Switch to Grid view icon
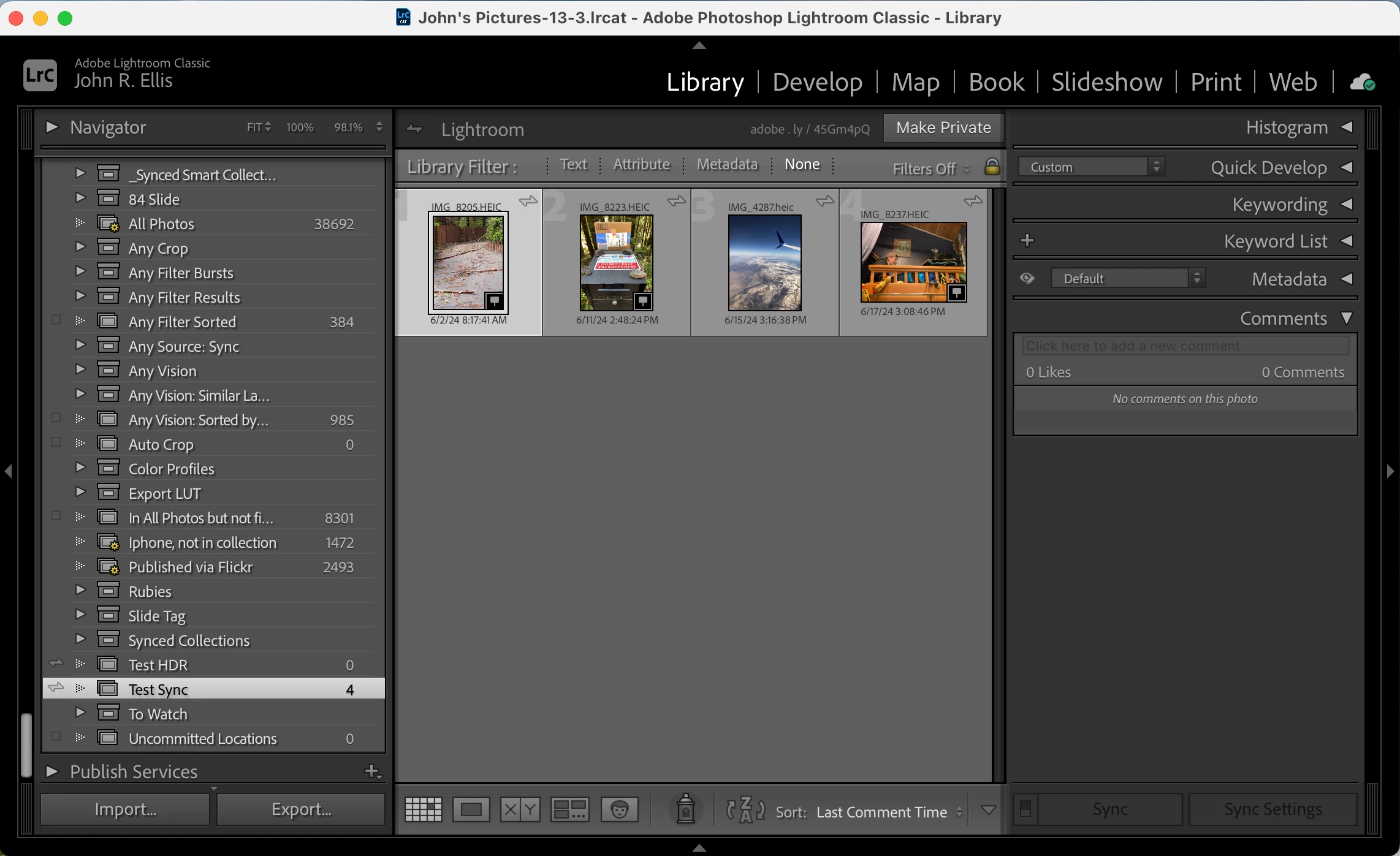The image size is (1400, 856). (423, 809)
